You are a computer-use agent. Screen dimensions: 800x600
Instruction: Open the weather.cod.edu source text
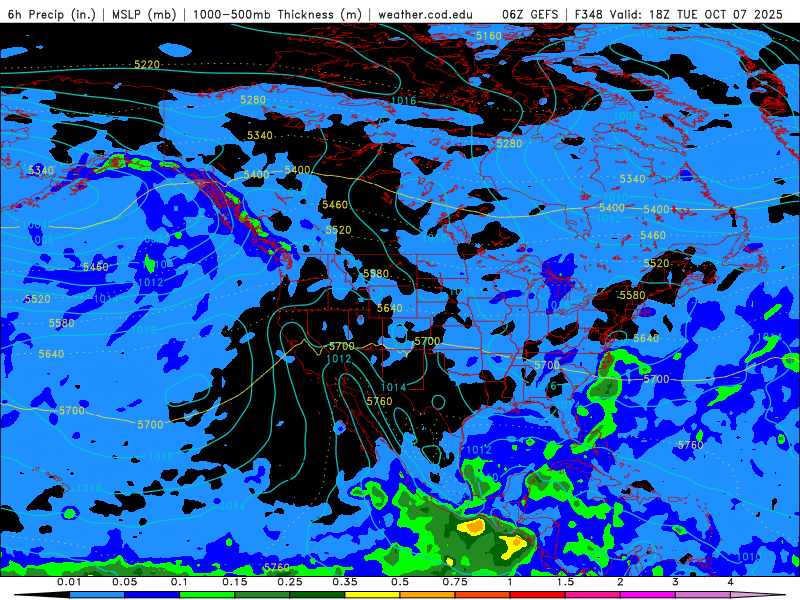(x=425, y=14)
